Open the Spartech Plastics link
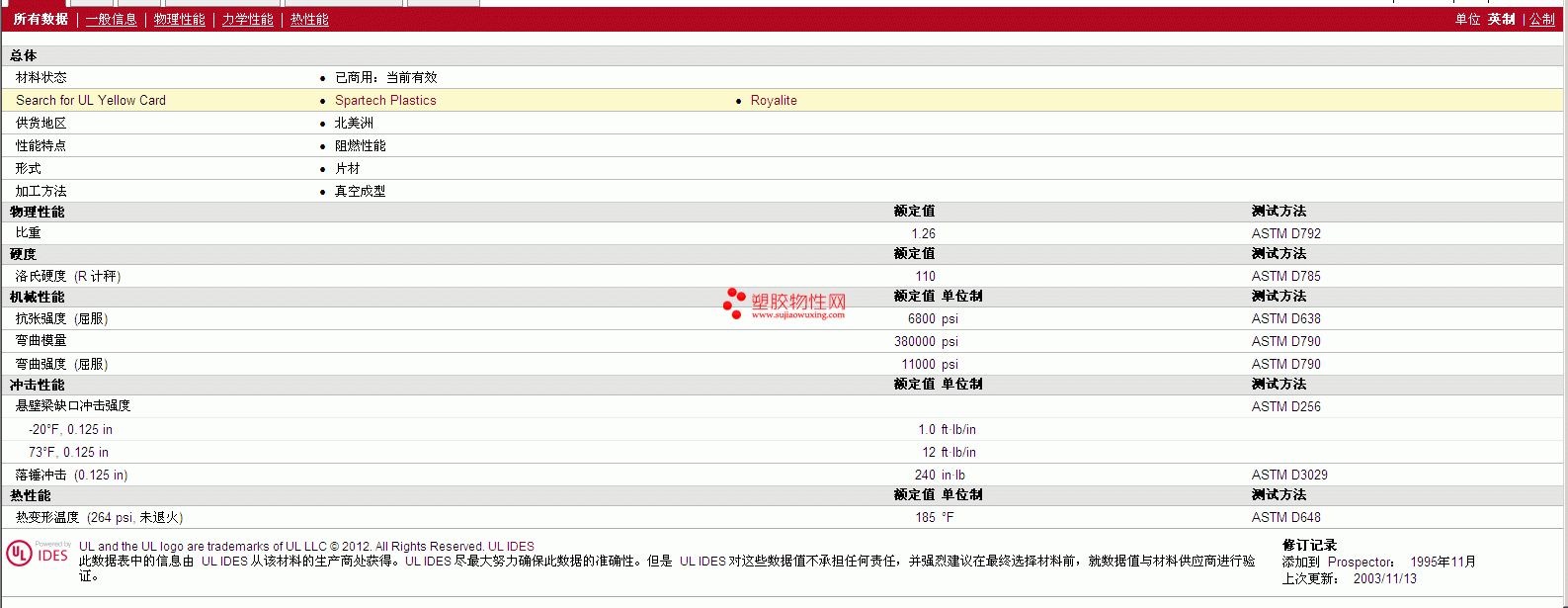Viewport: 1568px width, 608px height. (385, 100)
